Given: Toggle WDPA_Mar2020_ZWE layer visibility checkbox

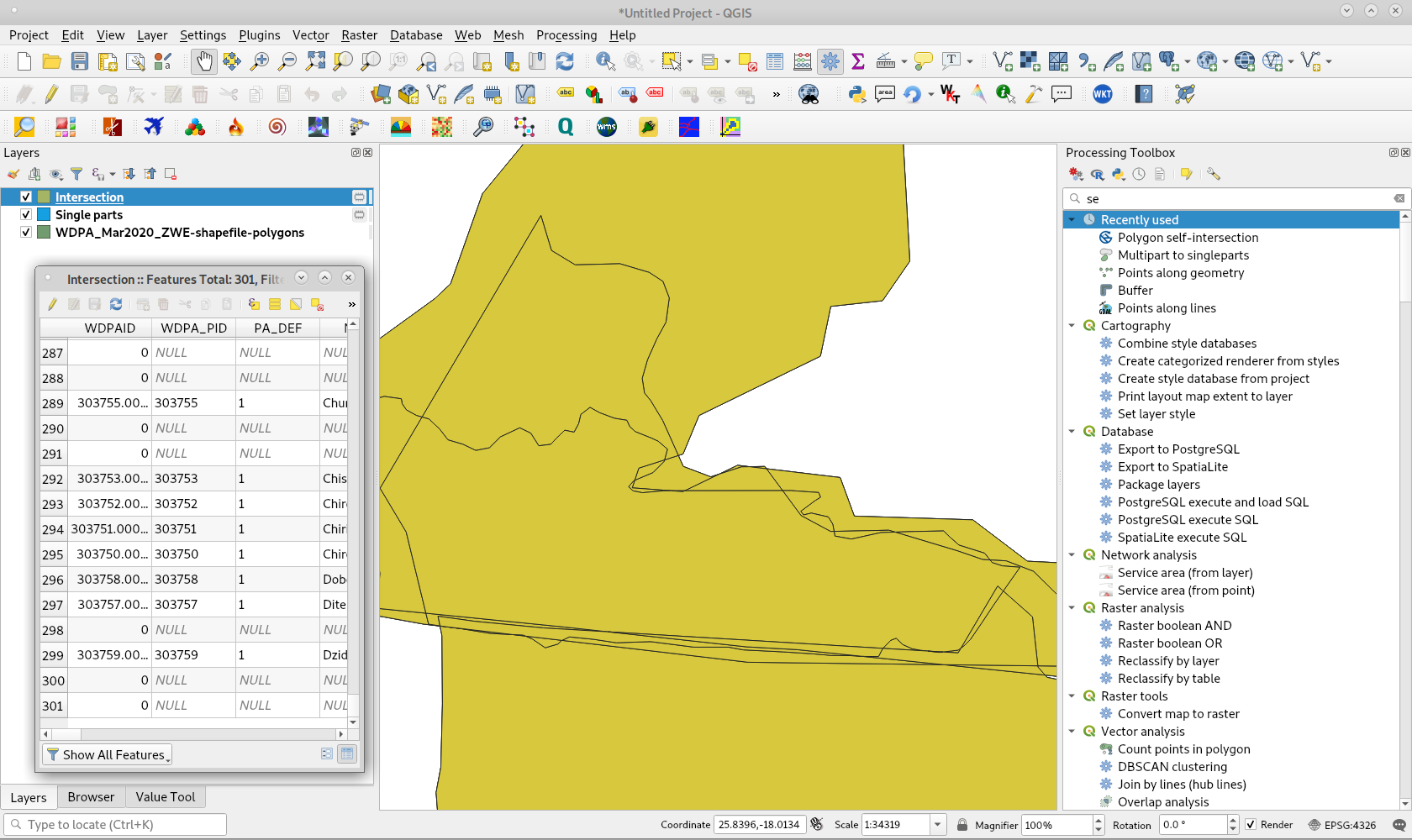Looking at the screenshot, I should click(26, 232).
